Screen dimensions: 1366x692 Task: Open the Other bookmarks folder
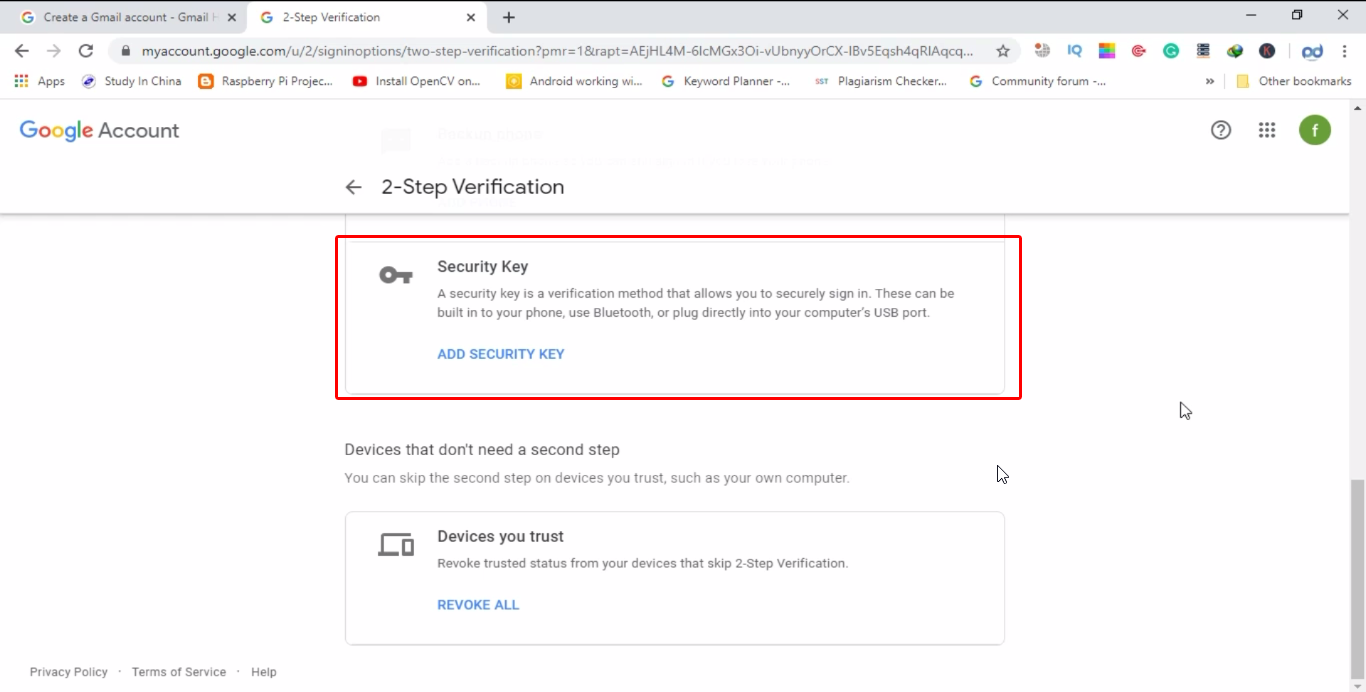(x=1294, y=81)
